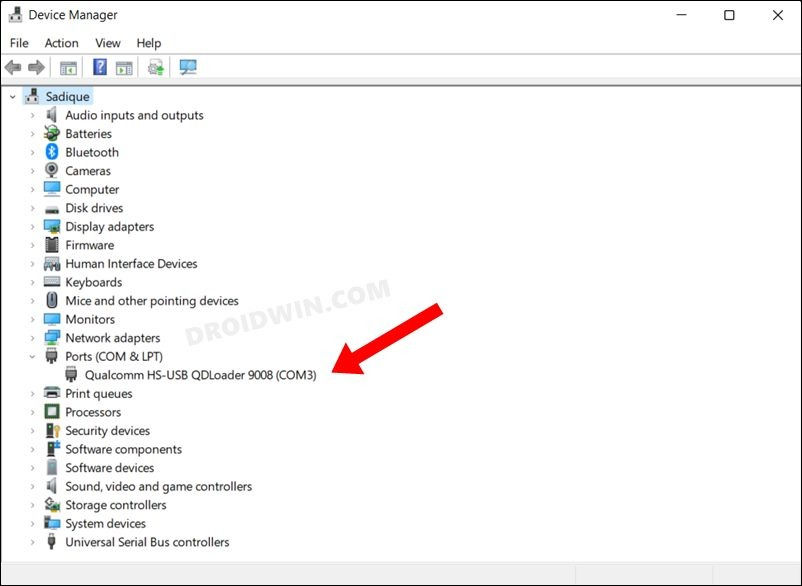Click the Bluetooth icon

pos(52,152)
